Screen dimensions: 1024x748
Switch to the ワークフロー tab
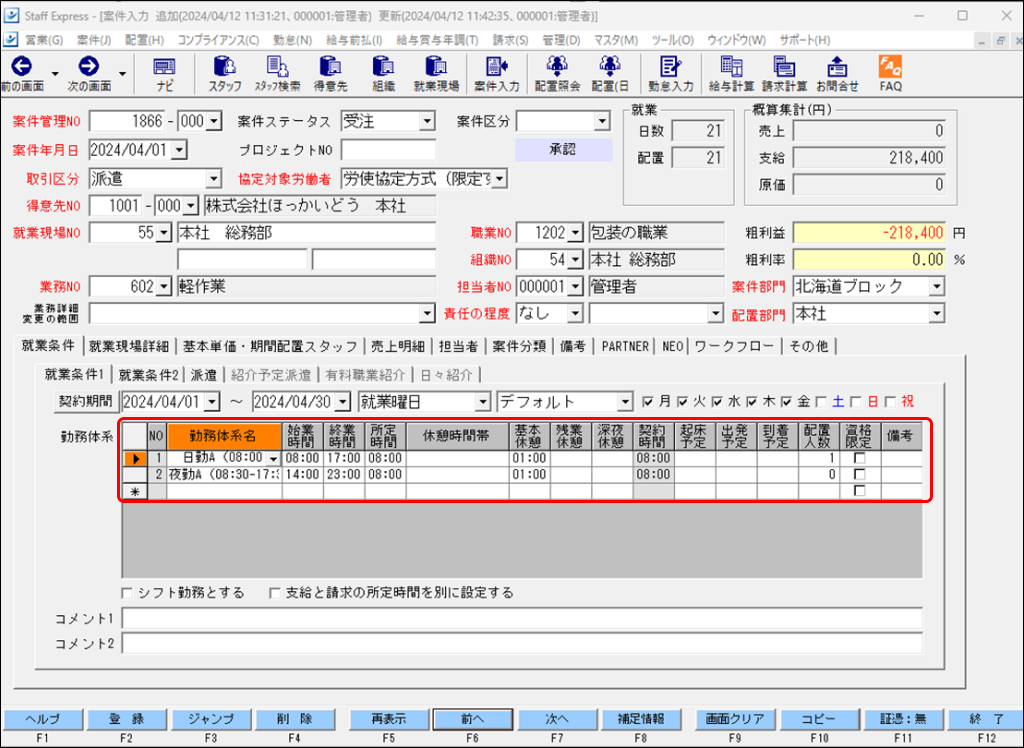[x=733, y=346]
